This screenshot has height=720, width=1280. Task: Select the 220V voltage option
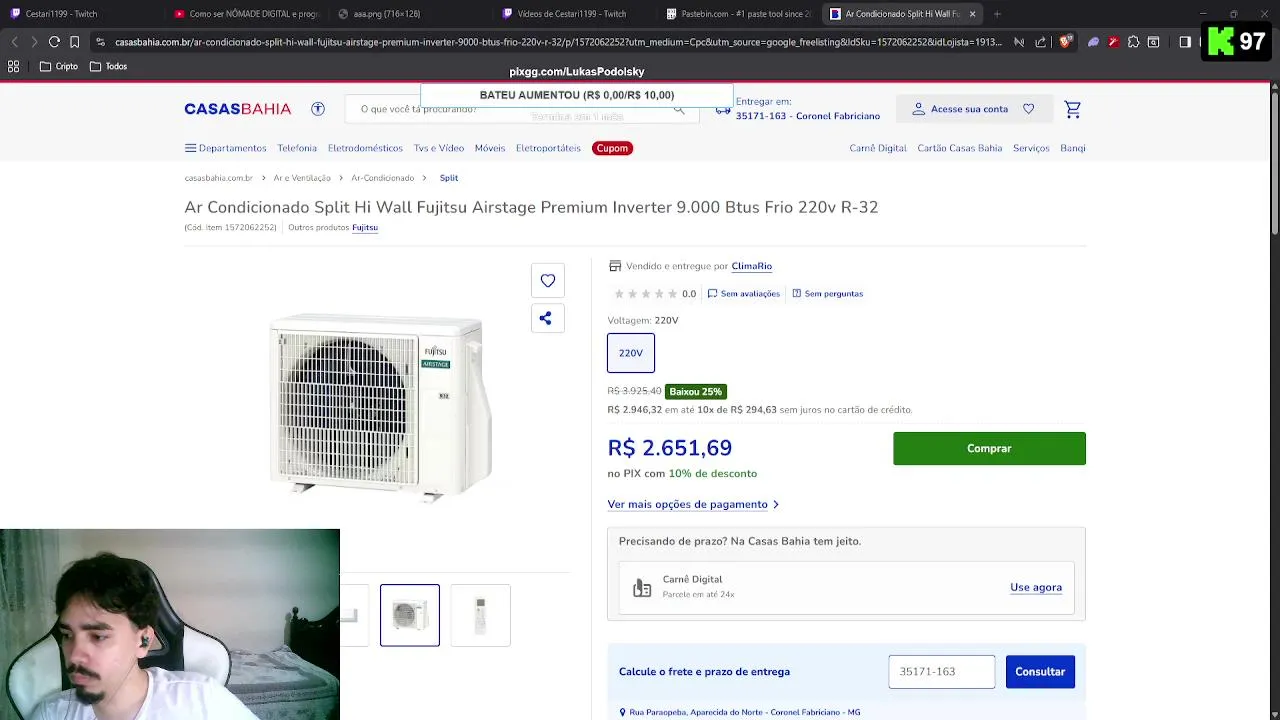point(631,353)
